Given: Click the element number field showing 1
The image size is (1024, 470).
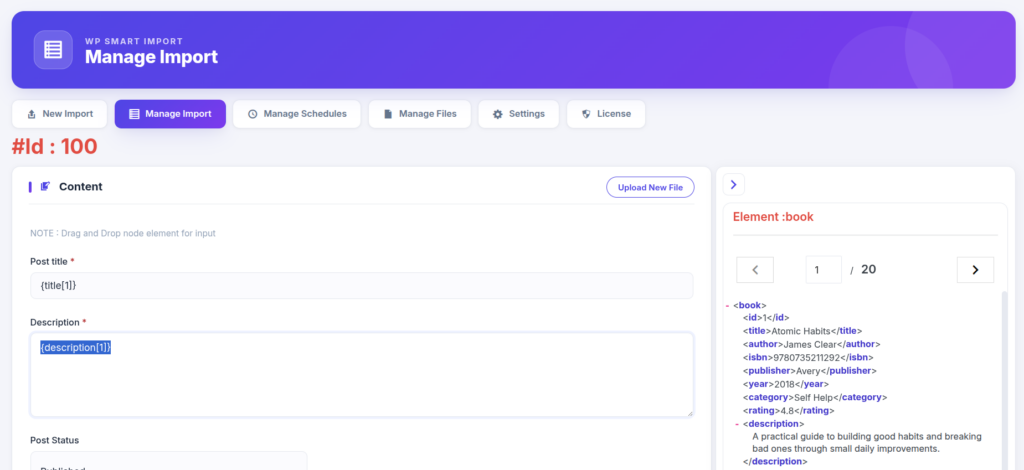Looking at the screenshot, I should point(824,270).
